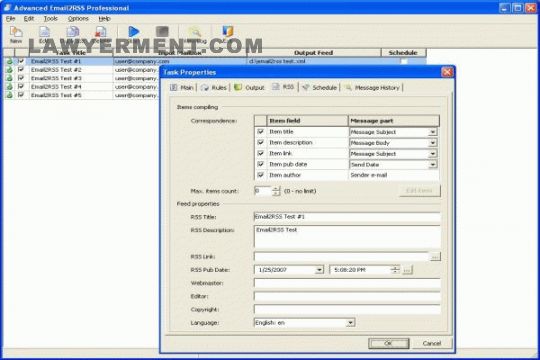Click browse button beside RSS Link field

pyautogui.click(x=435, y=257)
